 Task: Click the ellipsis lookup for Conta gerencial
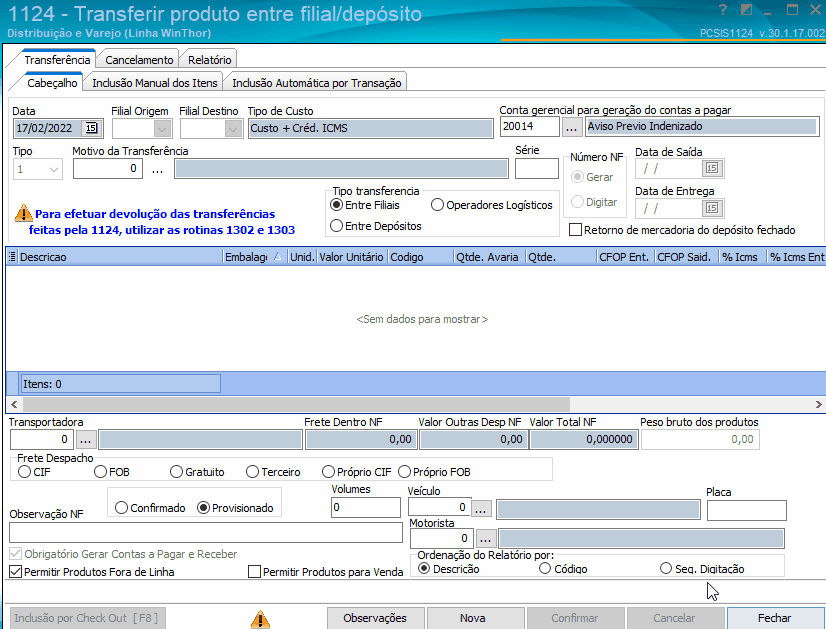(571, 126)
